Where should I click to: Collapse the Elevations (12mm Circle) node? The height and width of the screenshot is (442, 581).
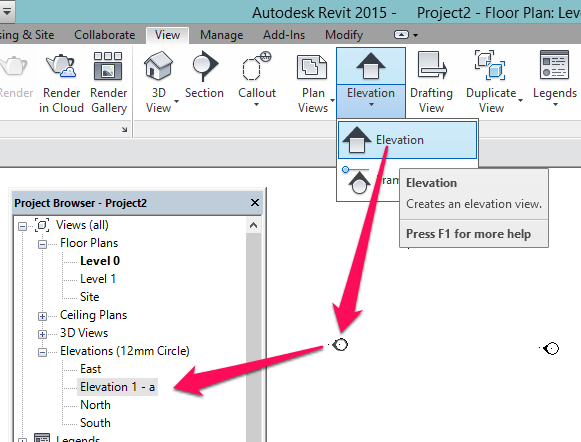42,352
